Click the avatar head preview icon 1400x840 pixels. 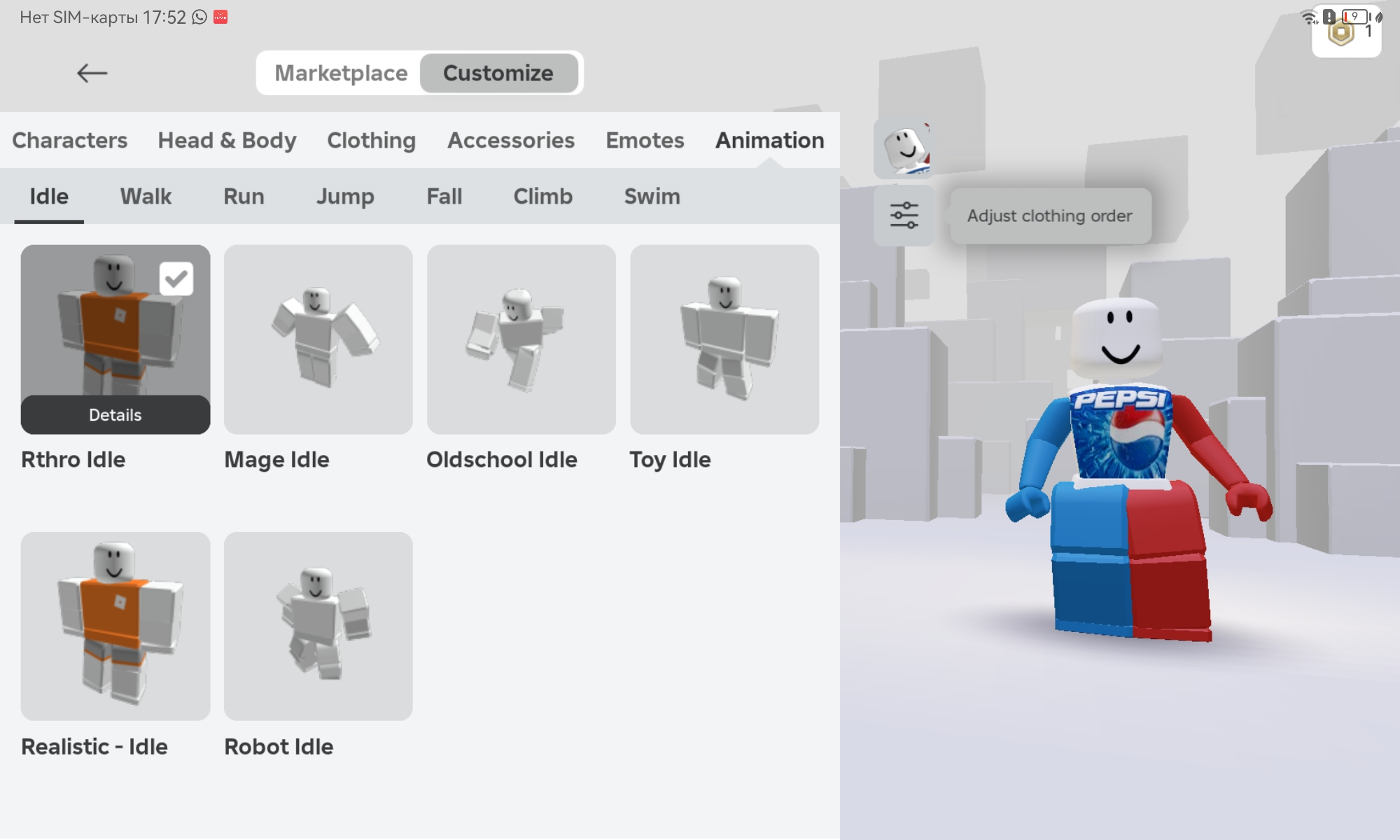click(x=904, y=148)
